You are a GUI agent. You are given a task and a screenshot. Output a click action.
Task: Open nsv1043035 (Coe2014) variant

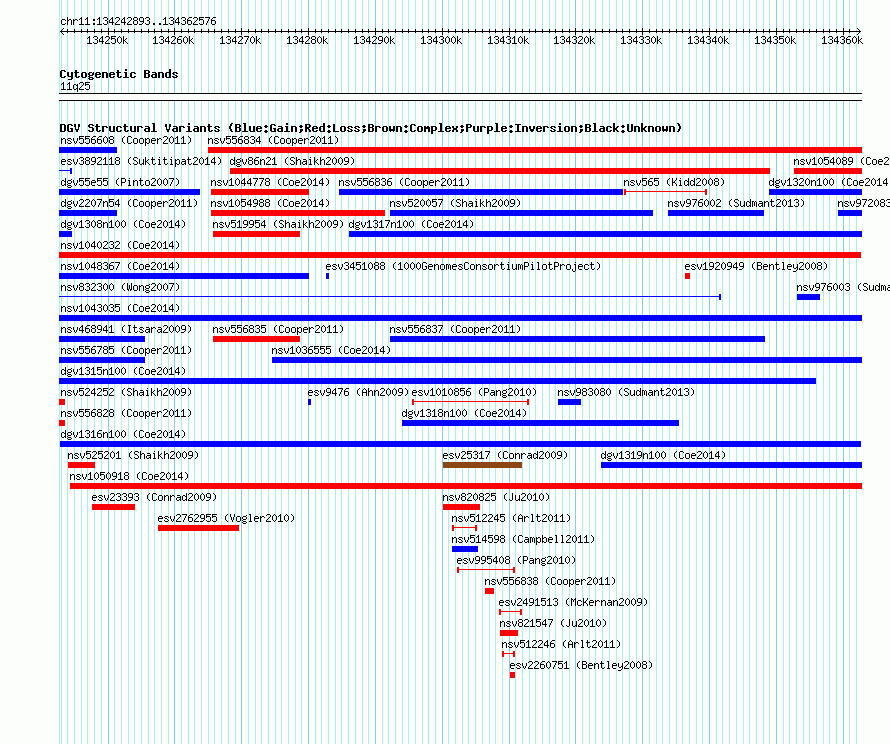[x=120, y=308]
